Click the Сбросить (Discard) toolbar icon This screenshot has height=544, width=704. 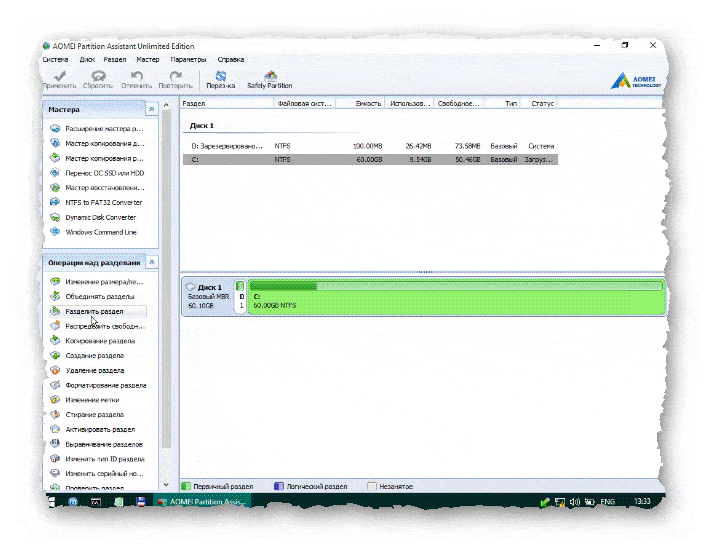coord(98,80)
